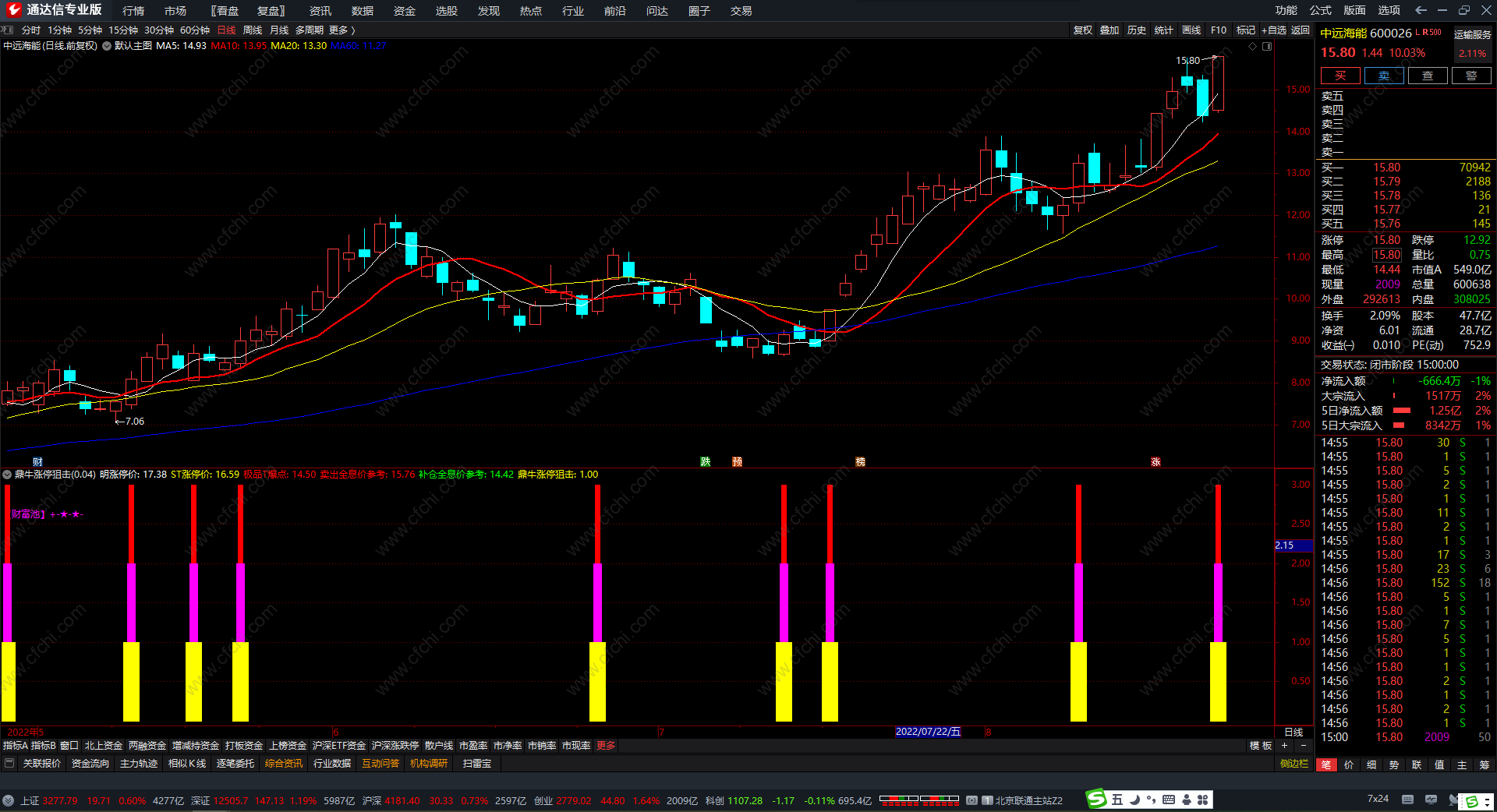Click the moon icon on the IME bar

(x=1134, y=800)
